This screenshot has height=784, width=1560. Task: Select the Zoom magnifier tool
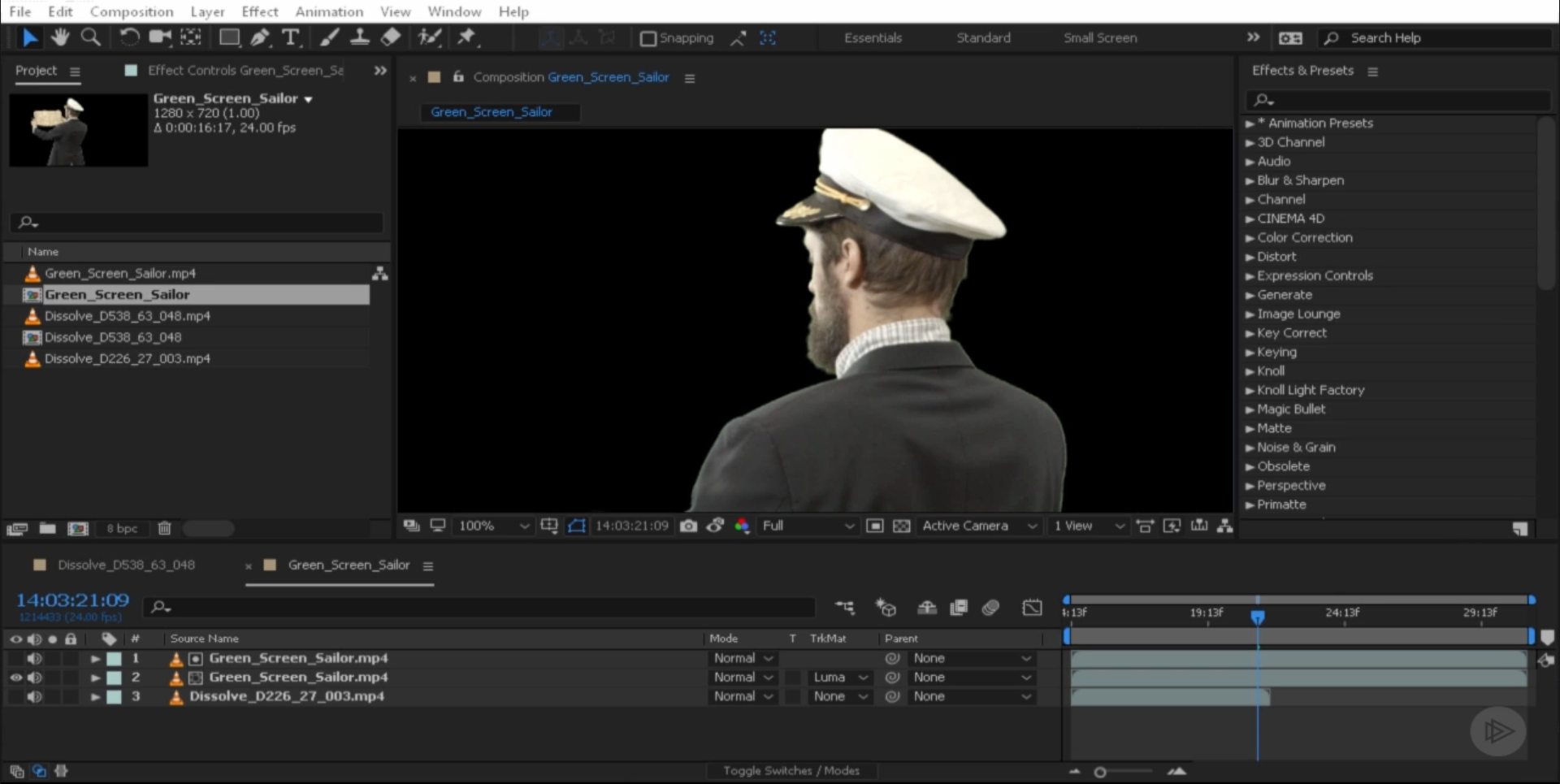click(91, 37)
